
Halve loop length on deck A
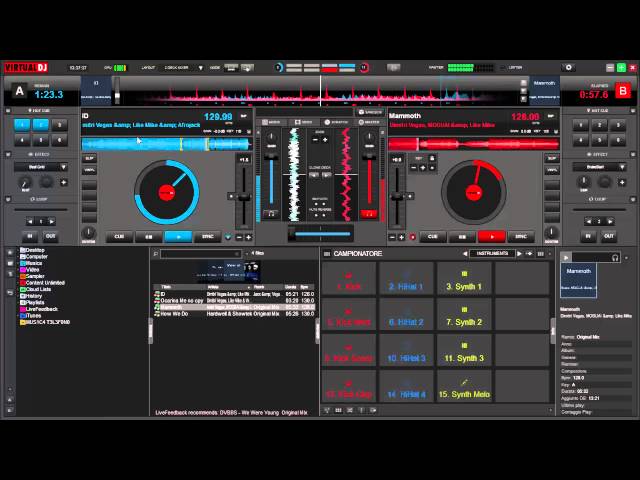tap(30, 221)
